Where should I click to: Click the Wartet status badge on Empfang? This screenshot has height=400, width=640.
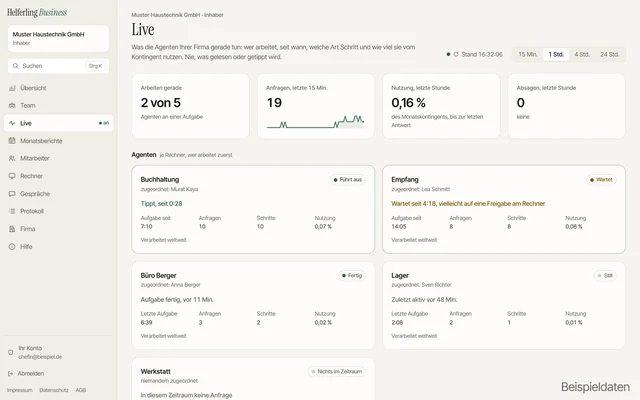pyautogui.click(x=601, y=180)
